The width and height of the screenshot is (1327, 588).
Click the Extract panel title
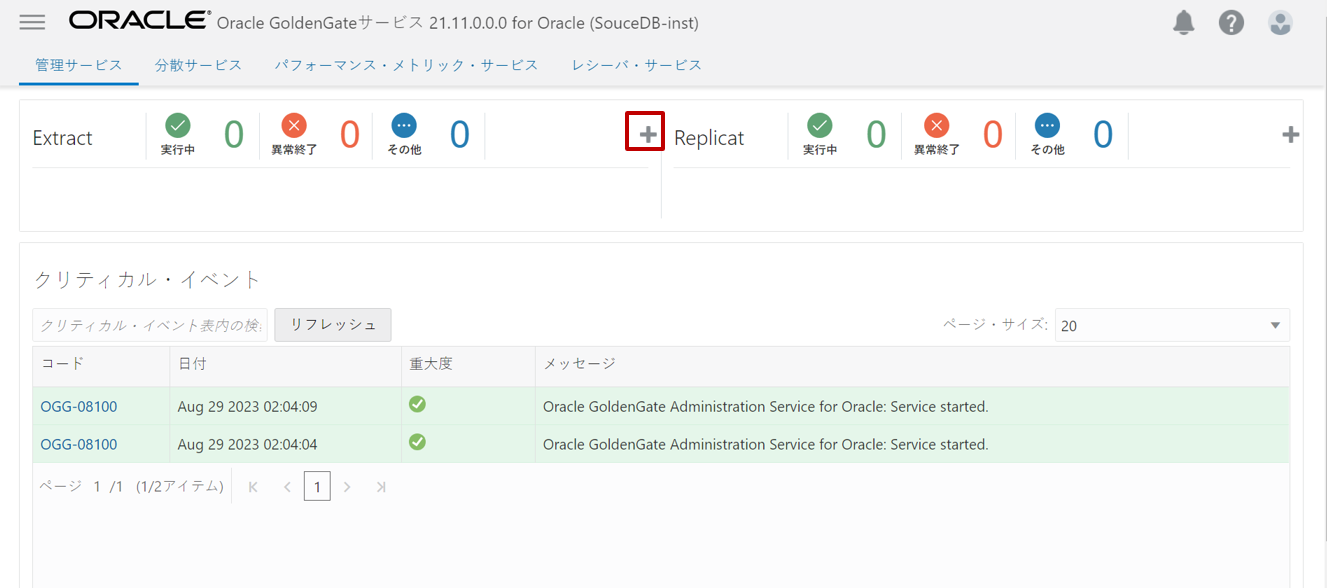(62, 138)
